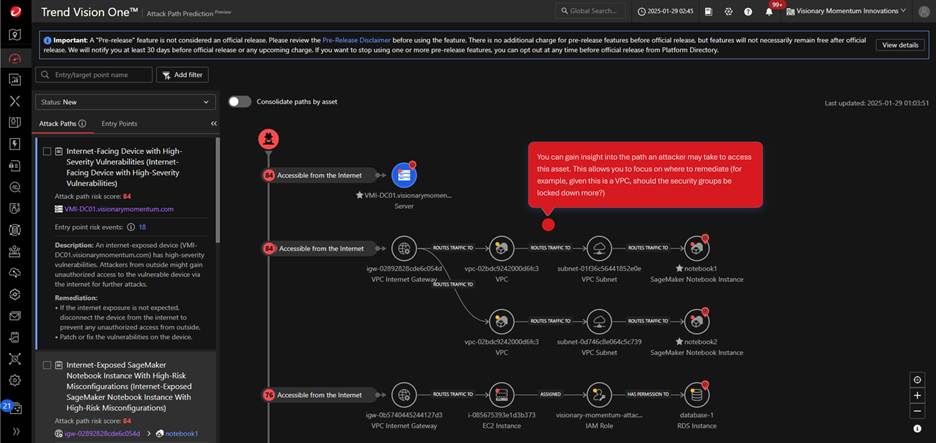936x443 pixels.
Task: Select the subnet-0d746c8e064c5c739 VPC Subnet node
Action: (599, 321)
